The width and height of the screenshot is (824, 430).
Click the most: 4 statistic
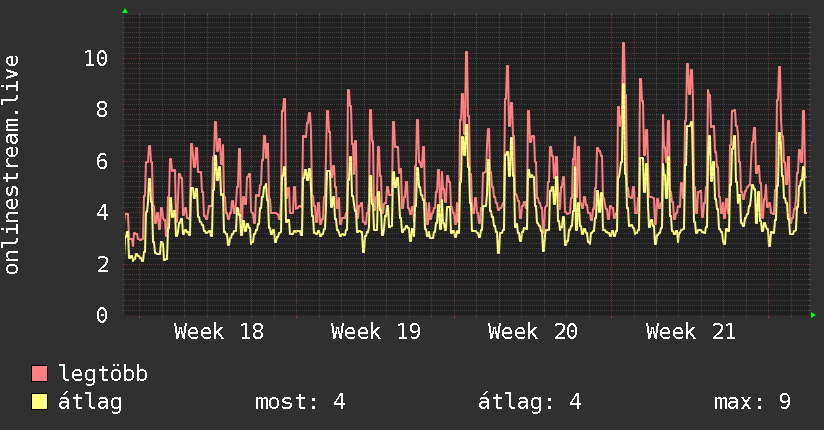(300, 402)
